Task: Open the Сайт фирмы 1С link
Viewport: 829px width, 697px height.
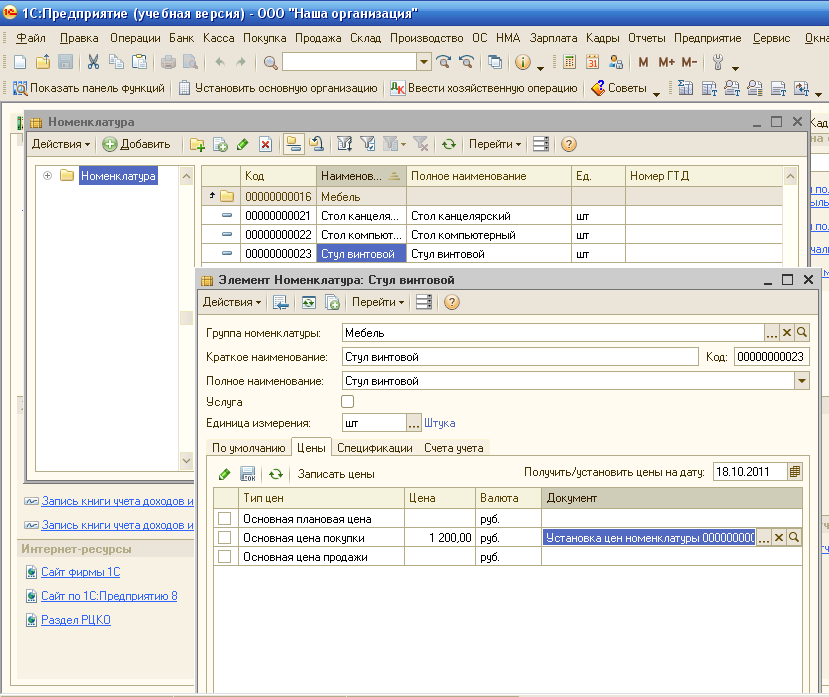Action: click(x=81, y=572)
